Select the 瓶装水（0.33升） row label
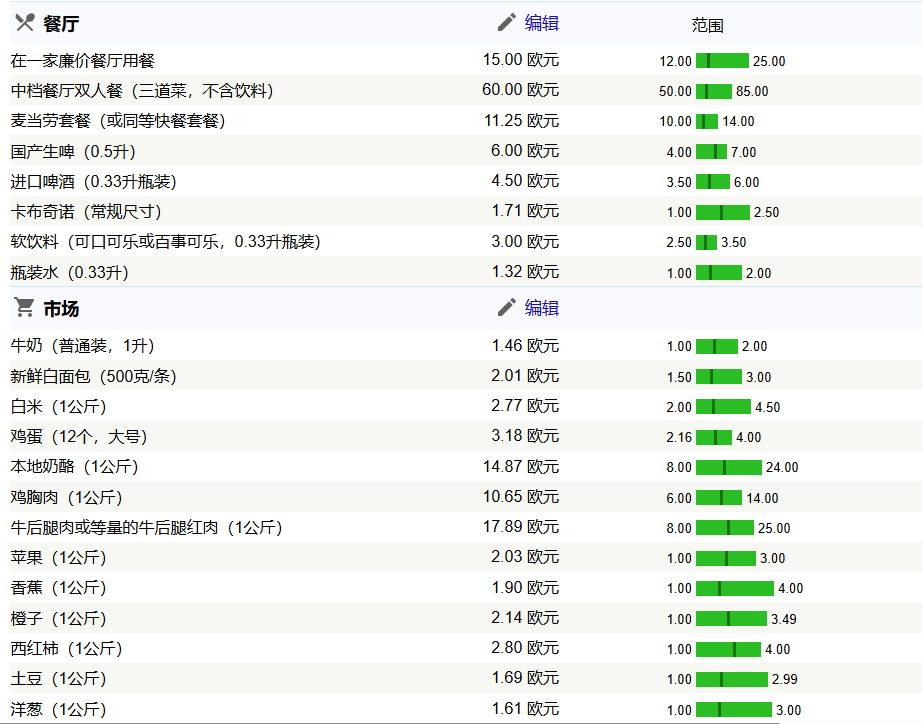Screen dimensions: 923x724 tap(70, 272)
